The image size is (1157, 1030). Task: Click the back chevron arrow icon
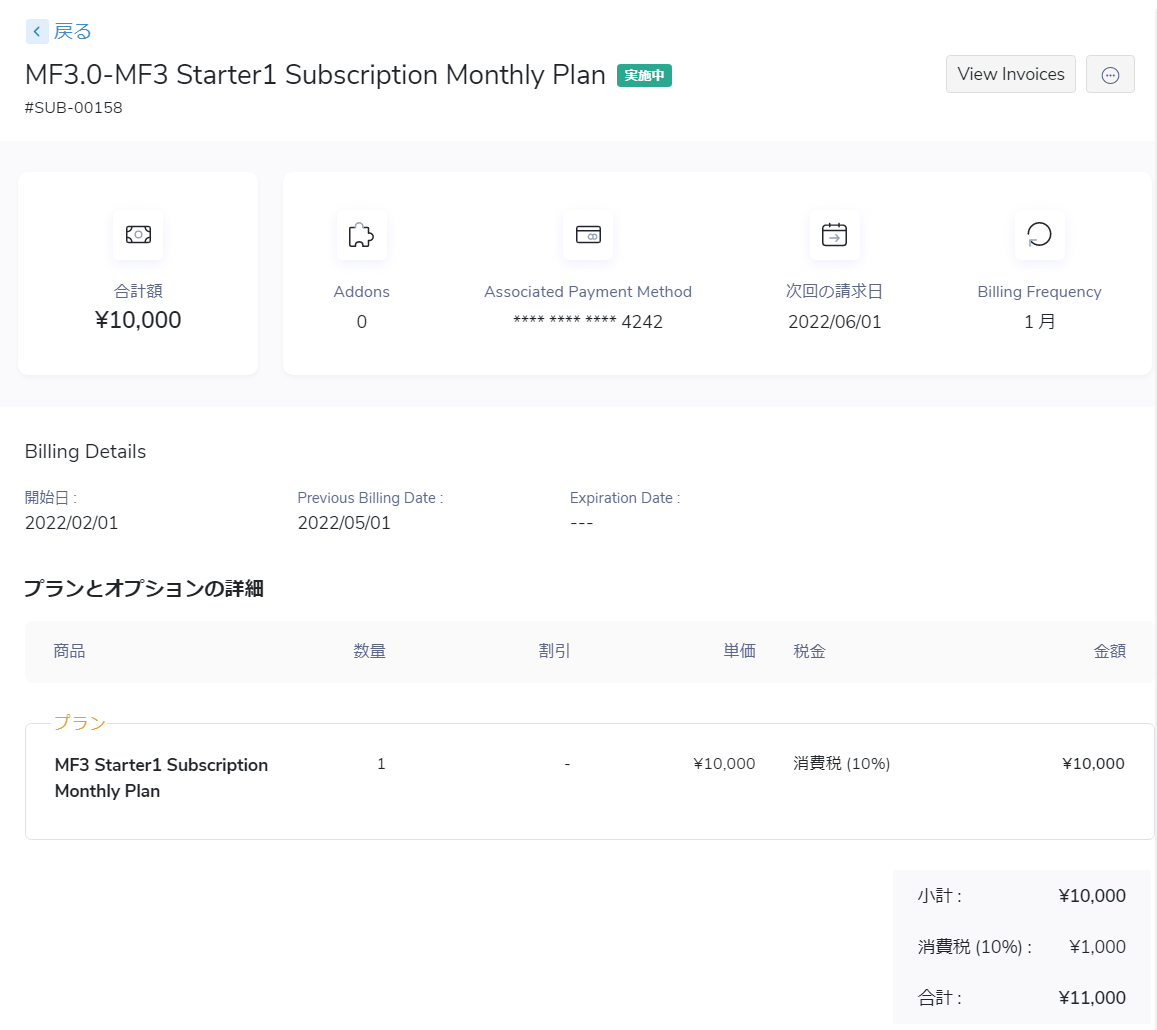click(37, 32)
